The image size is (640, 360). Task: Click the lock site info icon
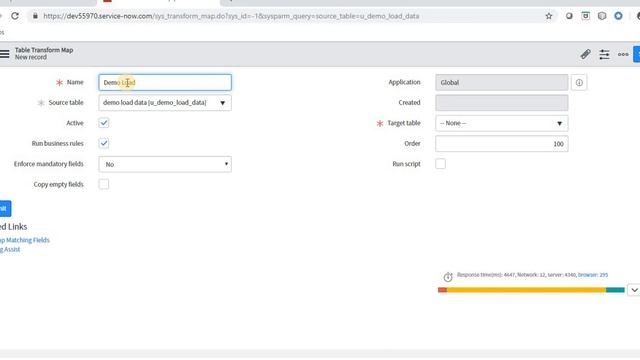[35, 16]
